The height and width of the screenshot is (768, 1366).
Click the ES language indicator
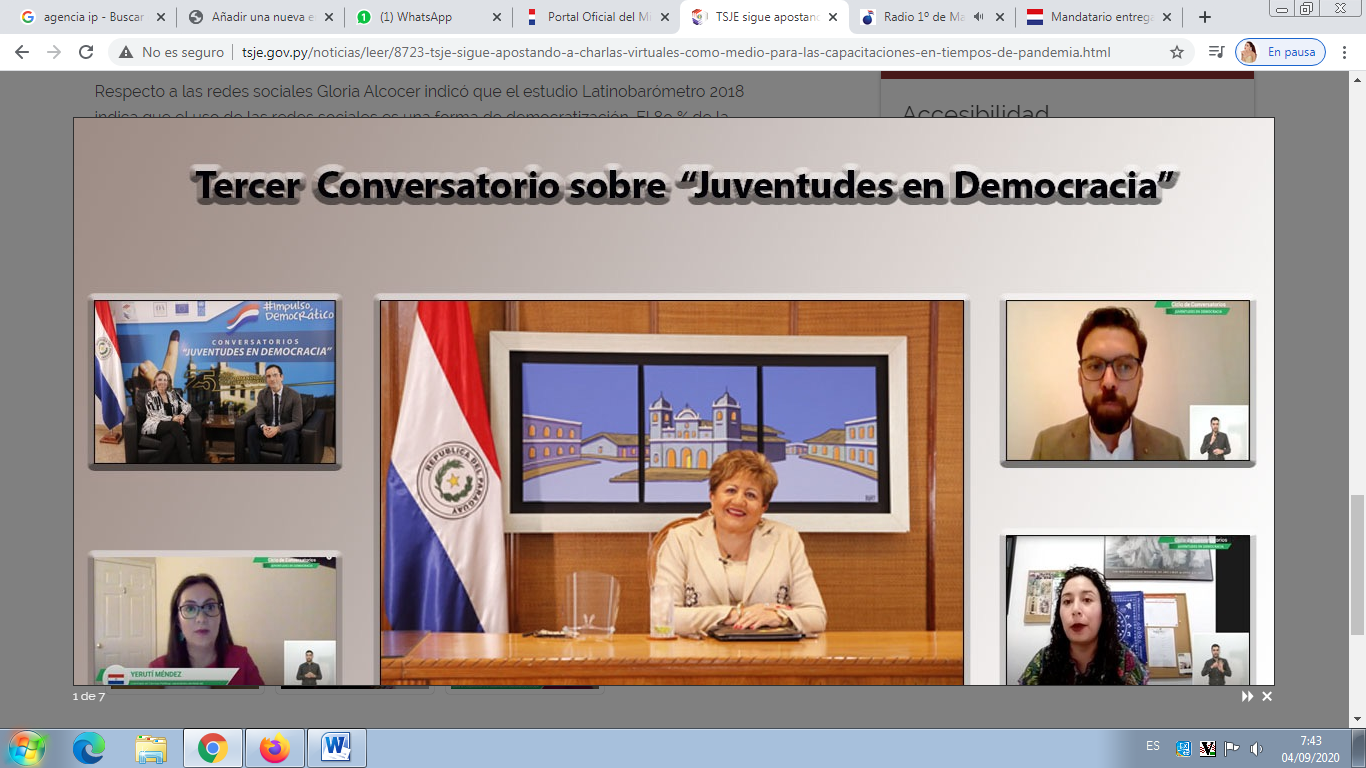1153,746
